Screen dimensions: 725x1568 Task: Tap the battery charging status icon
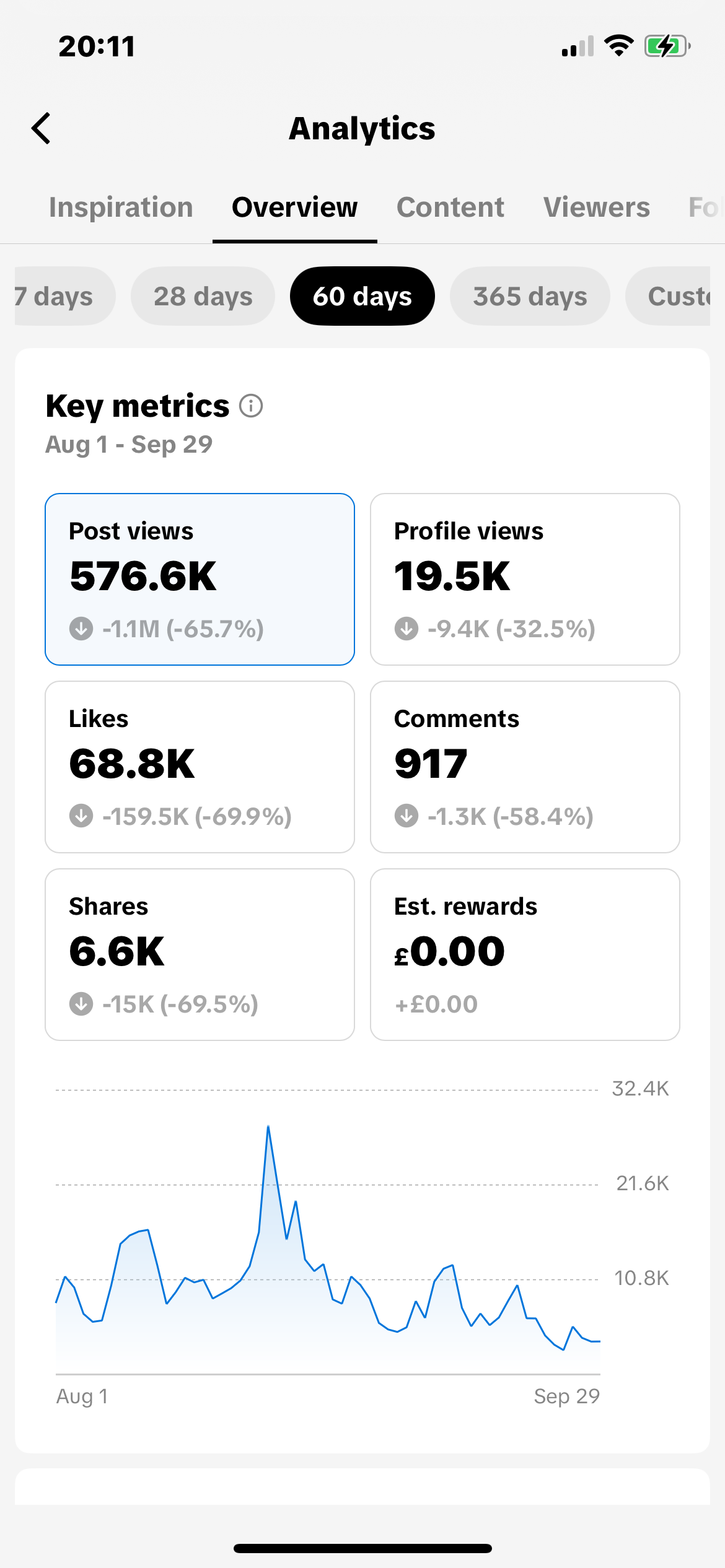click(667, 46)
